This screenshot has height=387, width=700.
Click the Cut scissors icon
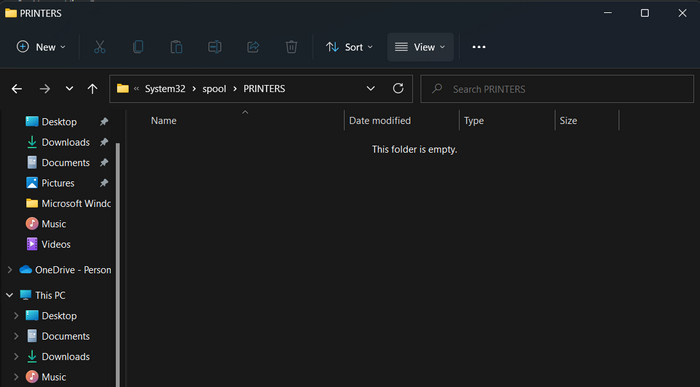[x=100, y=47]
